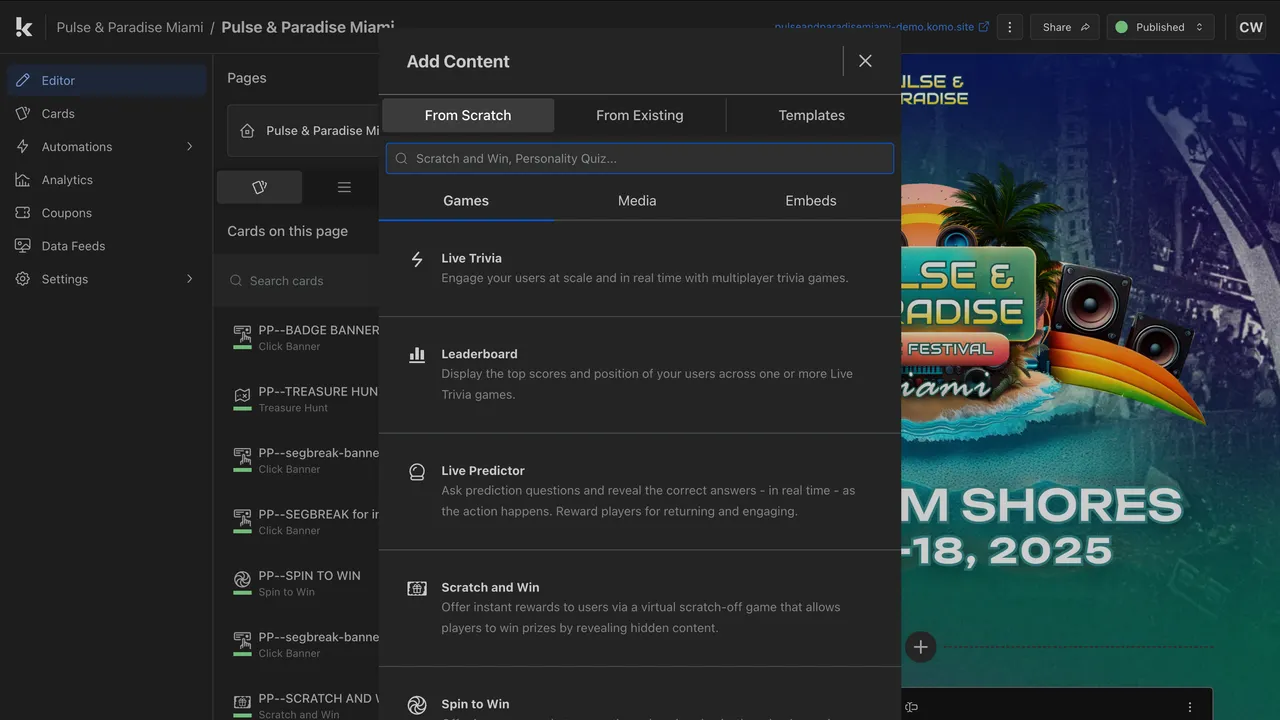Image resolution: width=1280 pixels, height=720 pixels.
Task: Click the Live Trivia lightning icon
Action: click(x=417, y=259)
